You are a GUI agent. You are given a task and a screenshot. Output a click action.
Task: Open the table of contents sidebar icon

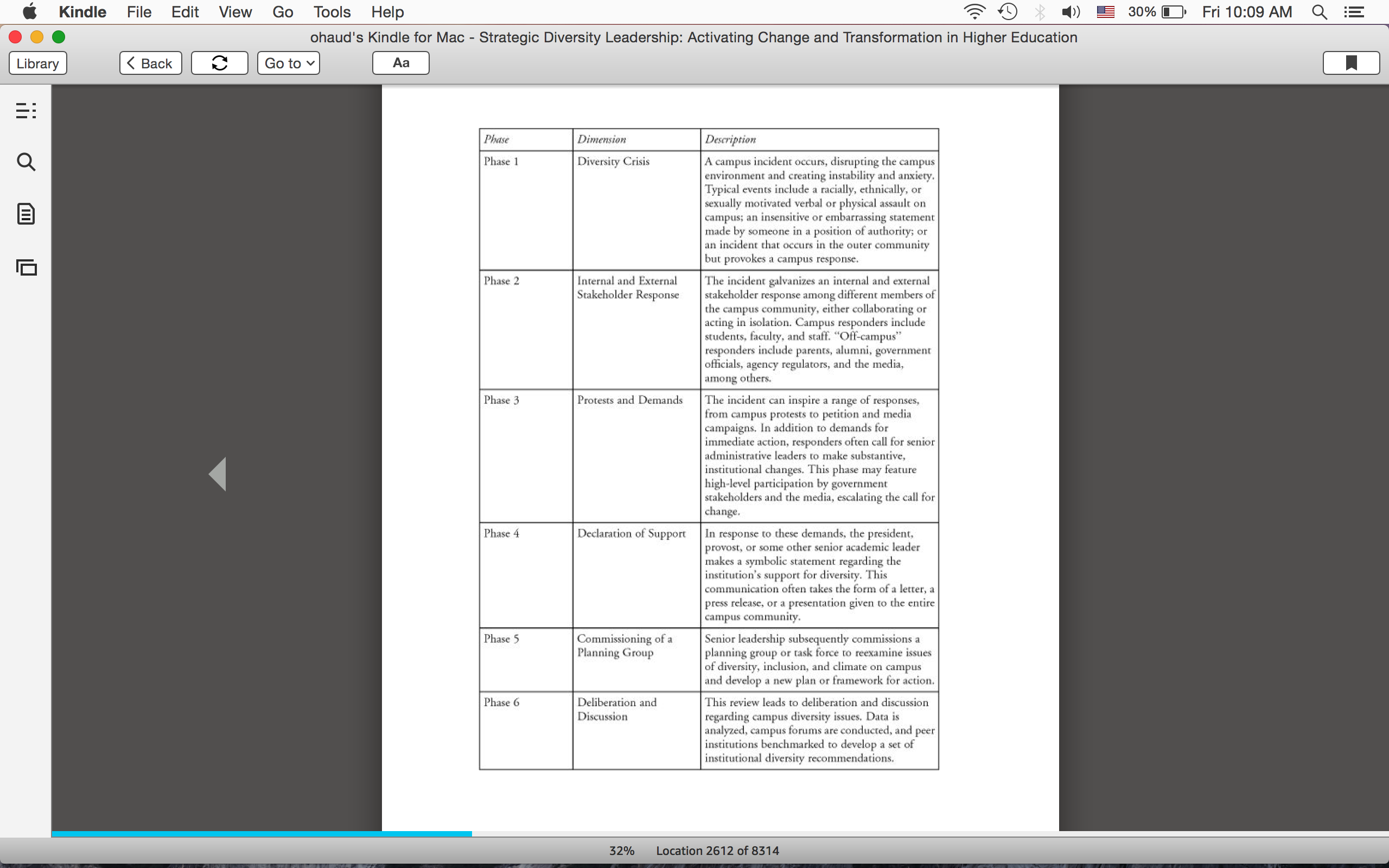tap(26, 110)
